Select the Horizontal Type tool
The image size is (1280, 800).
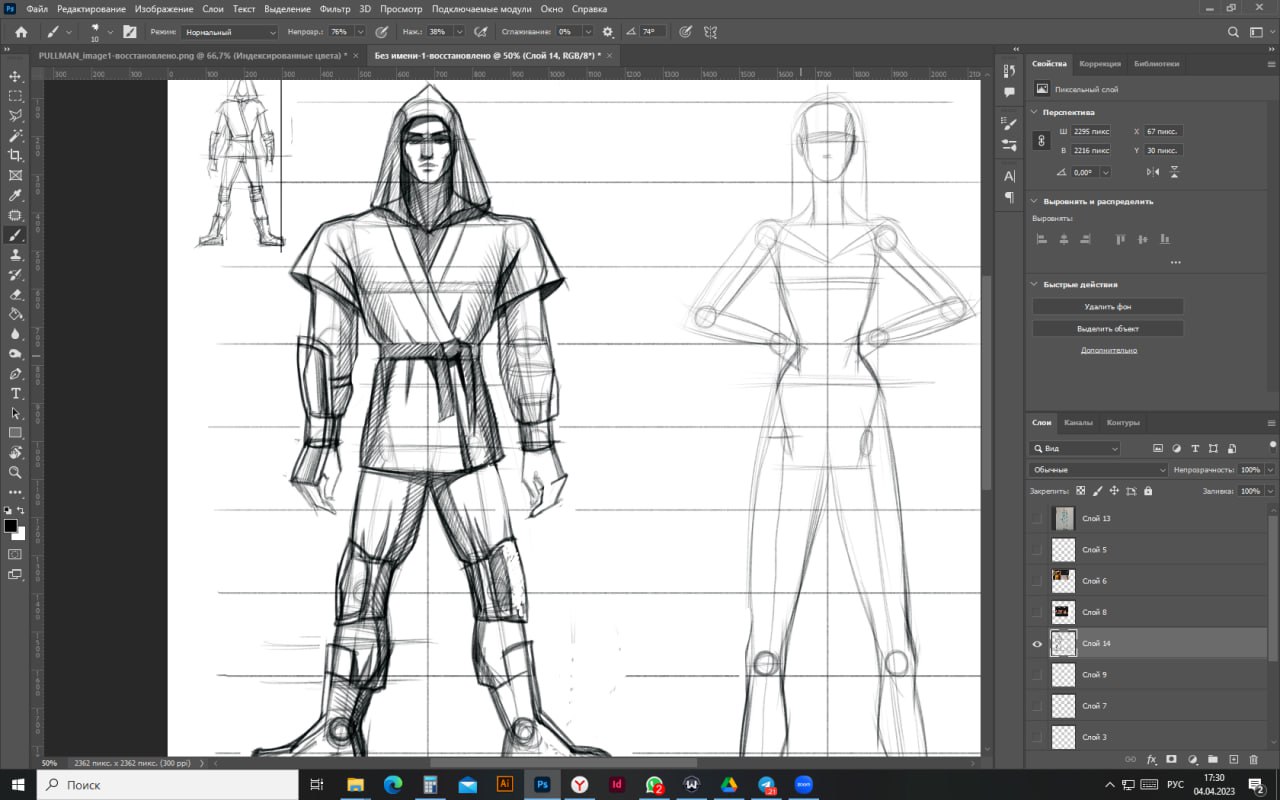pyautogui.click(x=15, y=394)
